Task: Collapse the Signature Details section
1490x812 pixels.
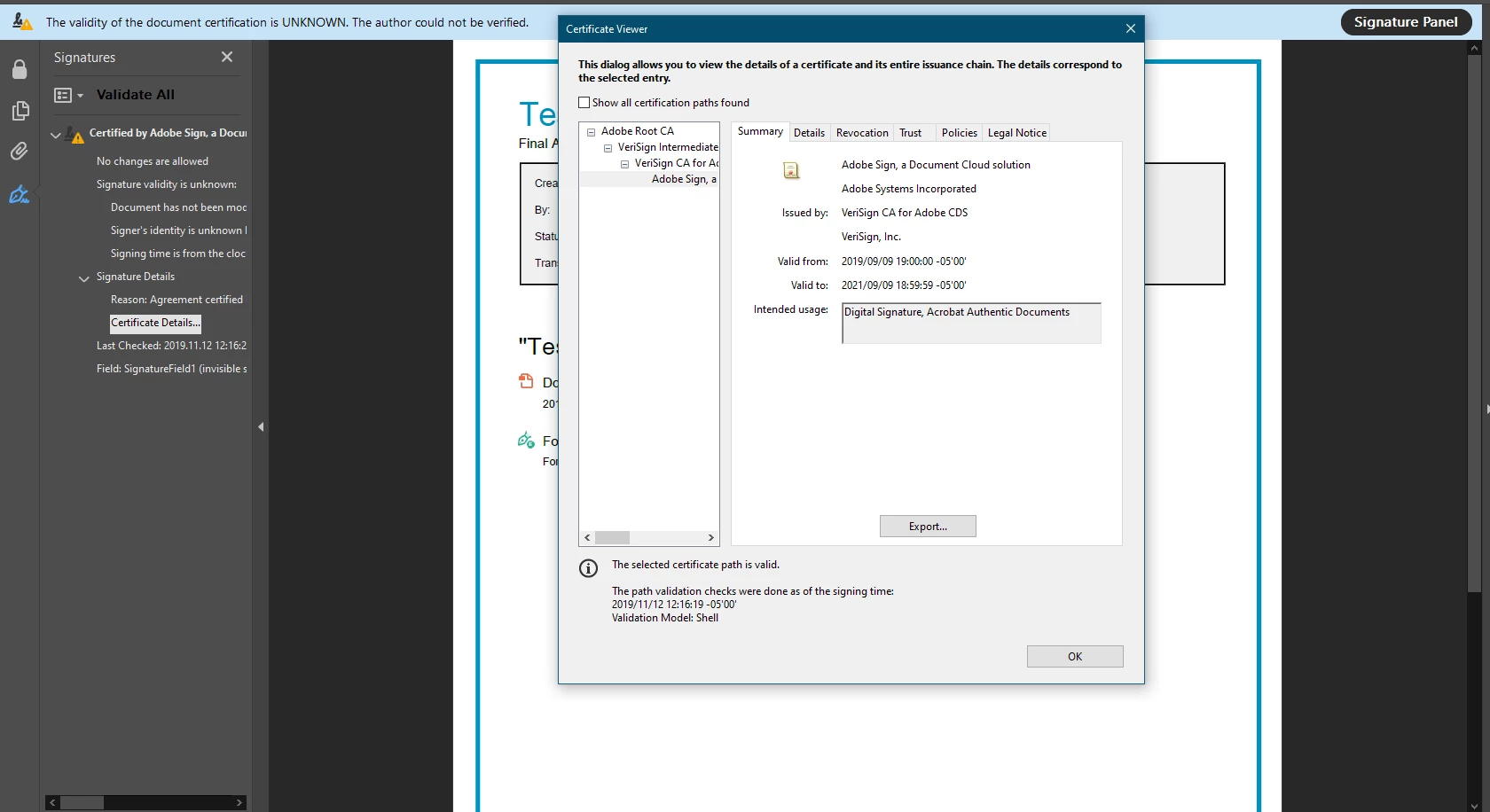Action: pos(84,278)
